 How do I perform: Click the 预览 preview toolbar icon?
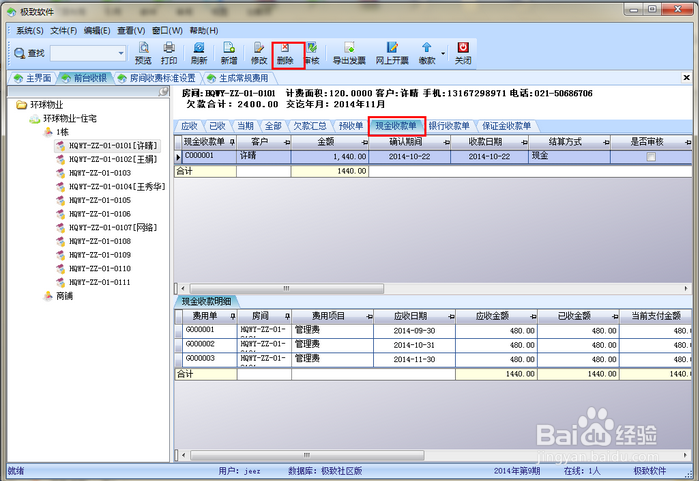coord(144,48)
